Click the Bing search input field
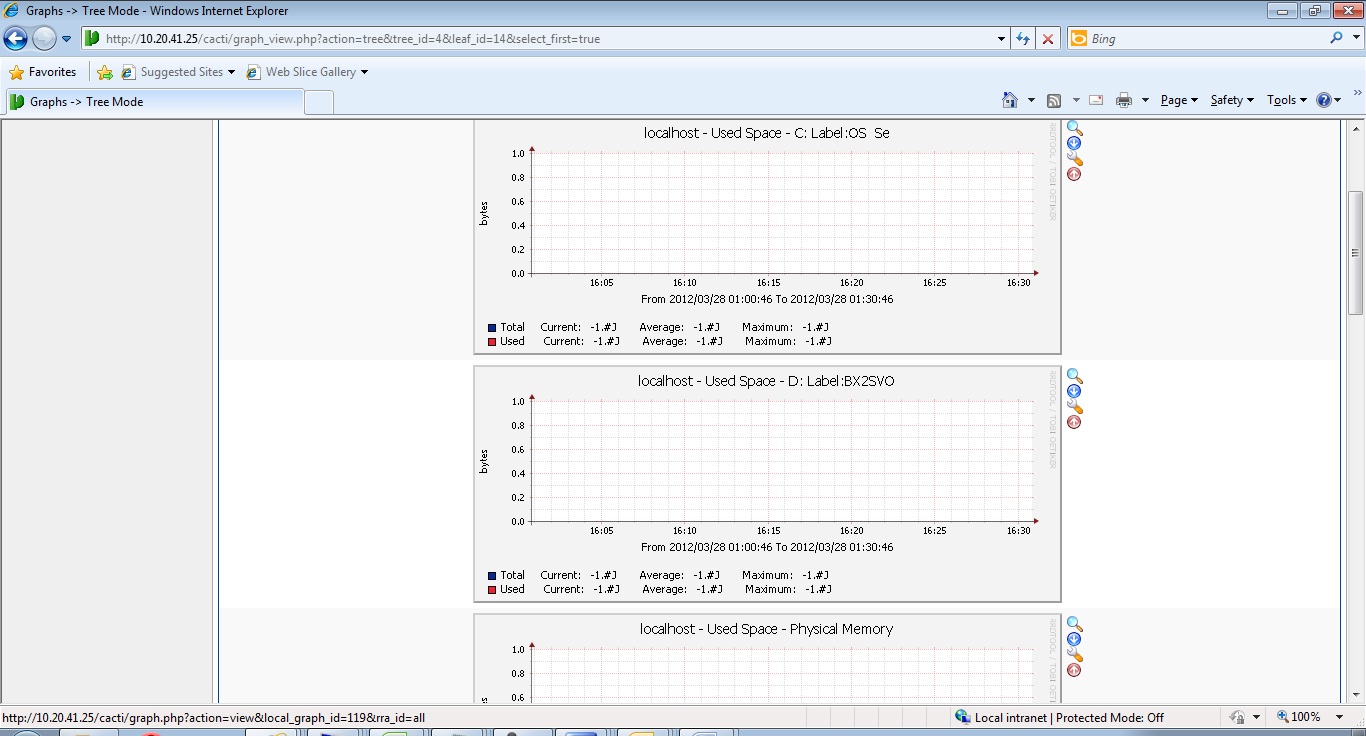Screen dimensions: 1366x736 (x=1205, y=39)
